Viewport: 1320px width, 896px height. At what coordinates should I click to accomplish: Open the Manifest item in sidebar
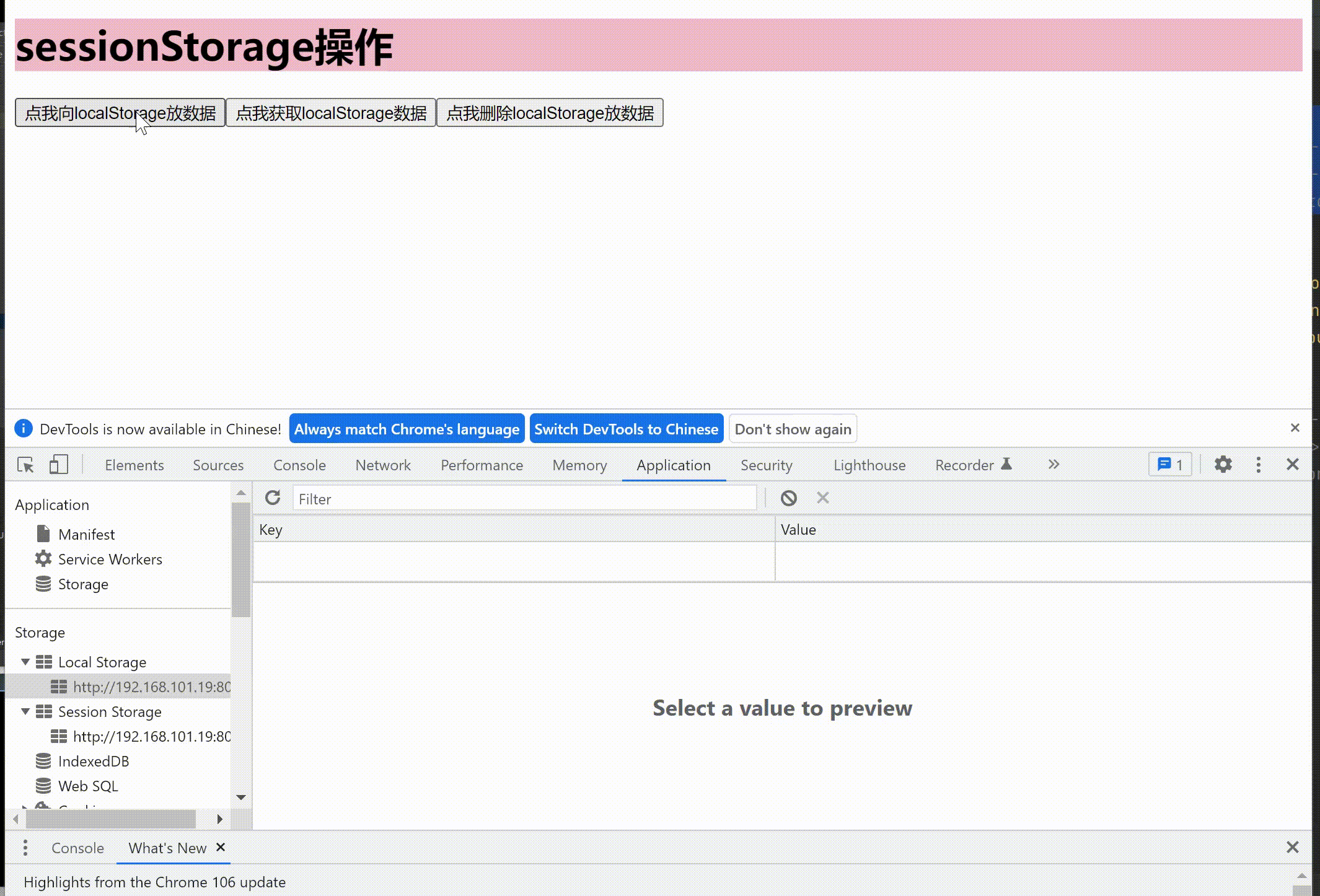pos(86,534)
